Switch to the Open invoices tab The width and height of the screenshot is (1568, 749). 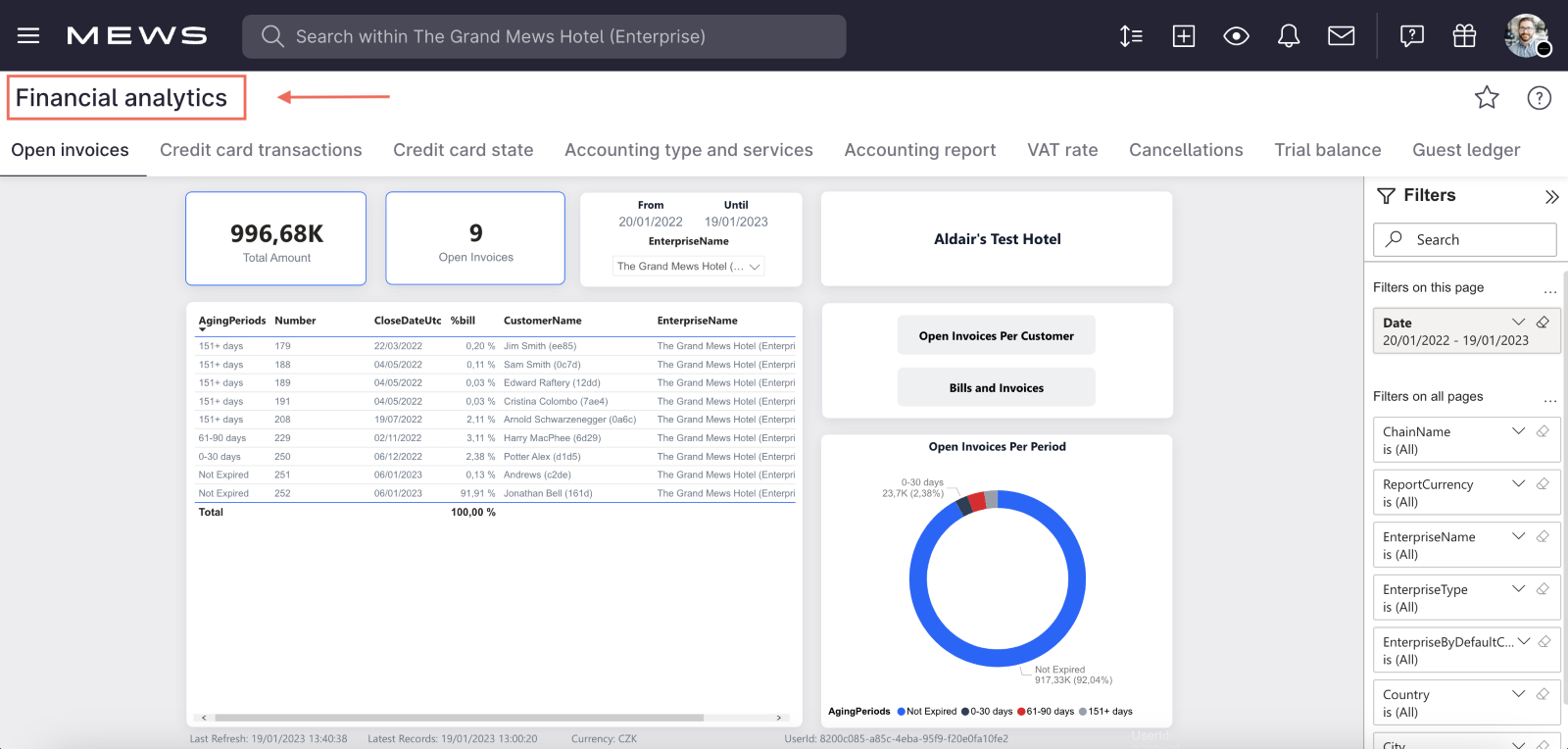tap(71, 150)
